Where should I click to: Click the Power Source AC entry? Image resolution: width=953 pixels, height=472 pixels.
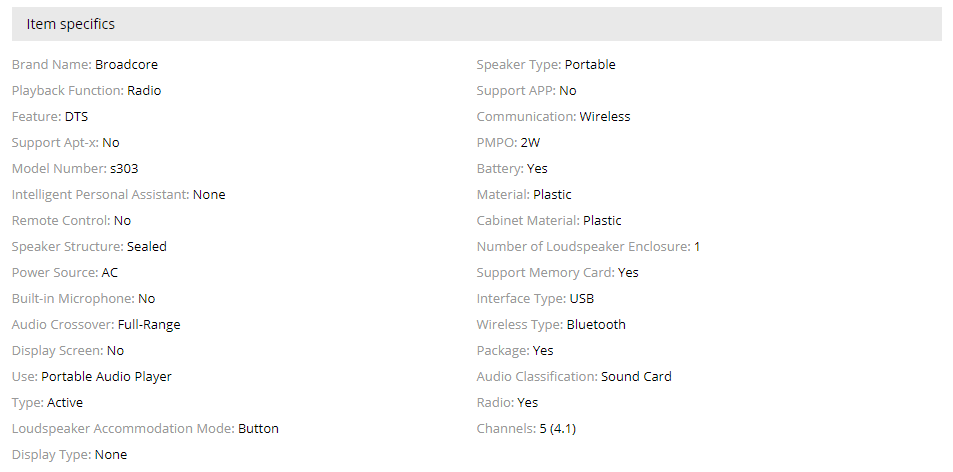pos(110,273)
